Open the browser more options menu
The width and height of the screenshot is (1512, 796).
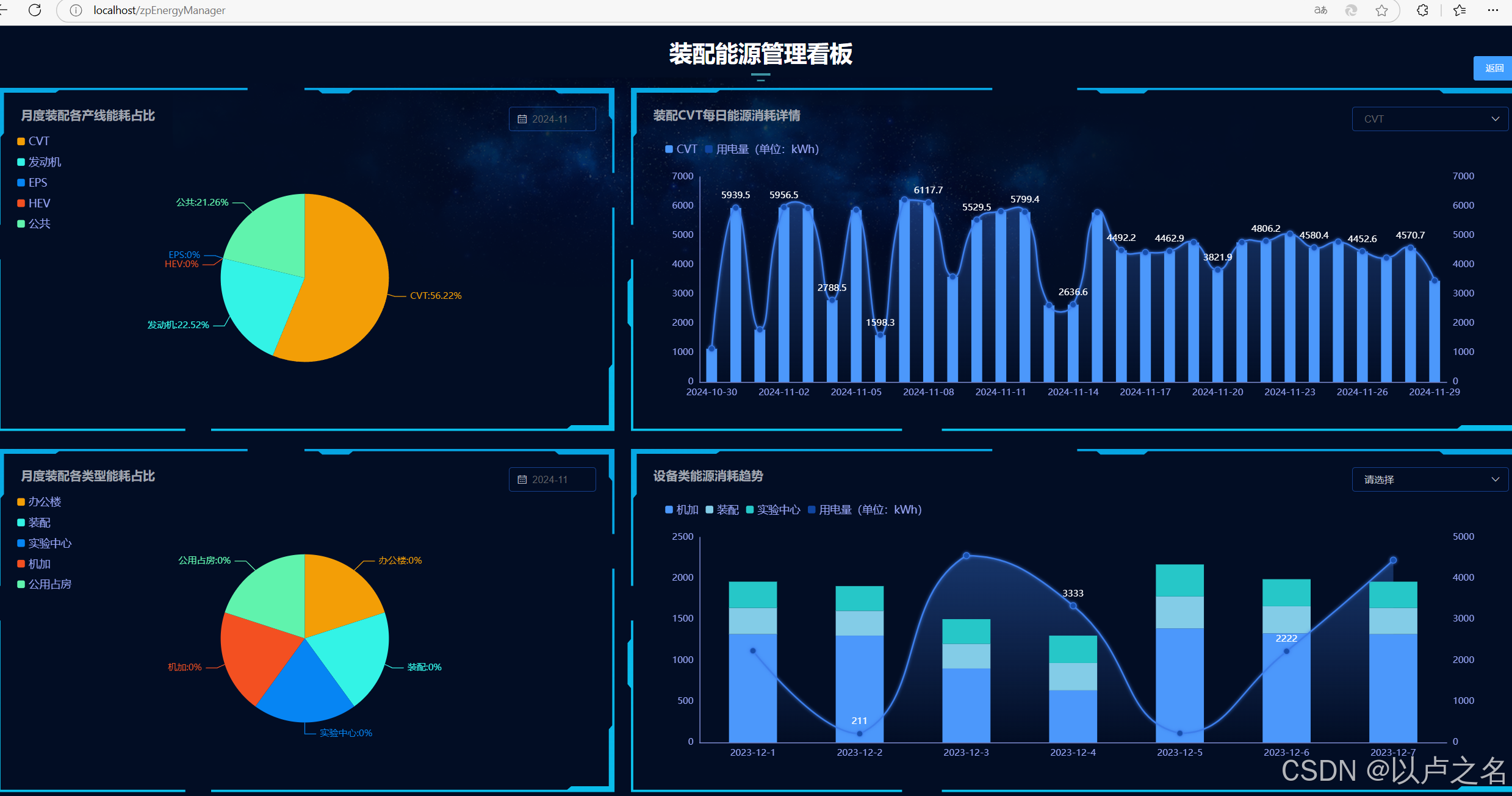[x=1492, y=10]
